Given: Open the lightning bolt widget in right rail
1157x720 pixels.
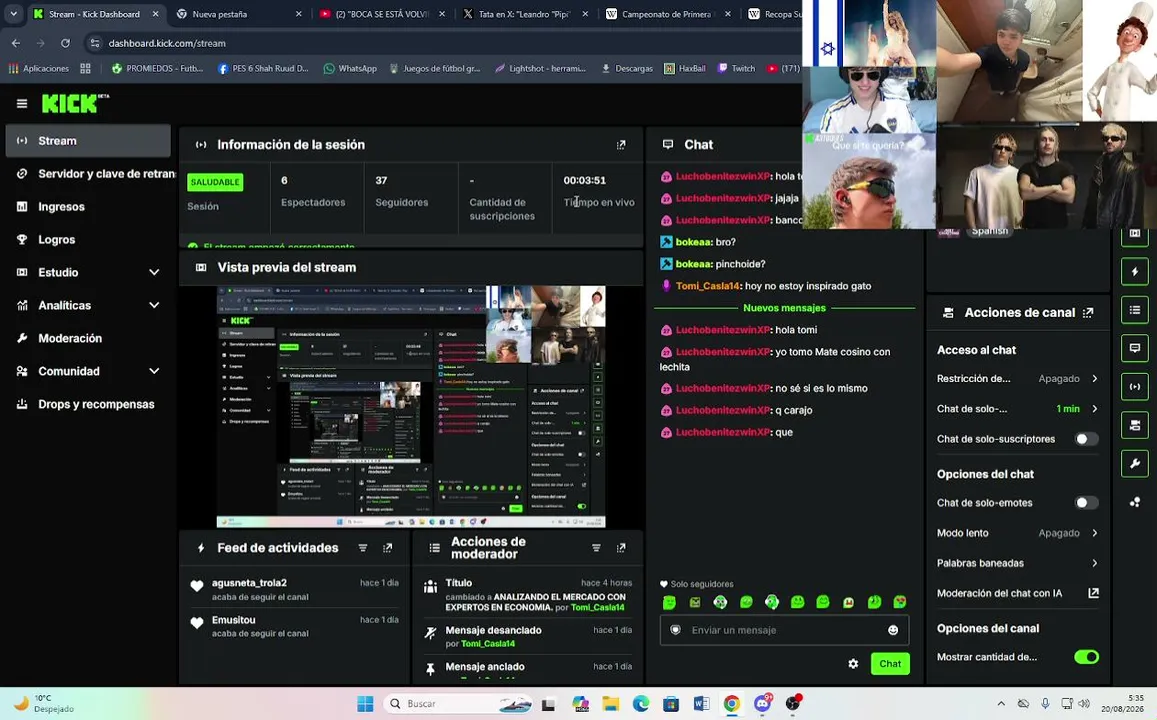Looking at the screenshot, I should point(1135,271).
